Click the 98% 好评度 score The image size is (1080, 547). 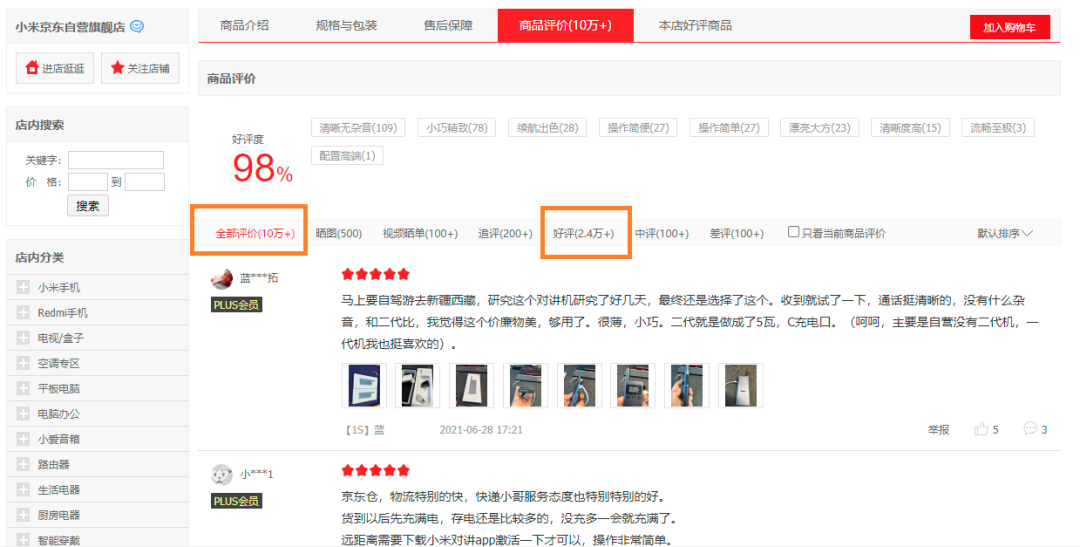pos(262,168)
